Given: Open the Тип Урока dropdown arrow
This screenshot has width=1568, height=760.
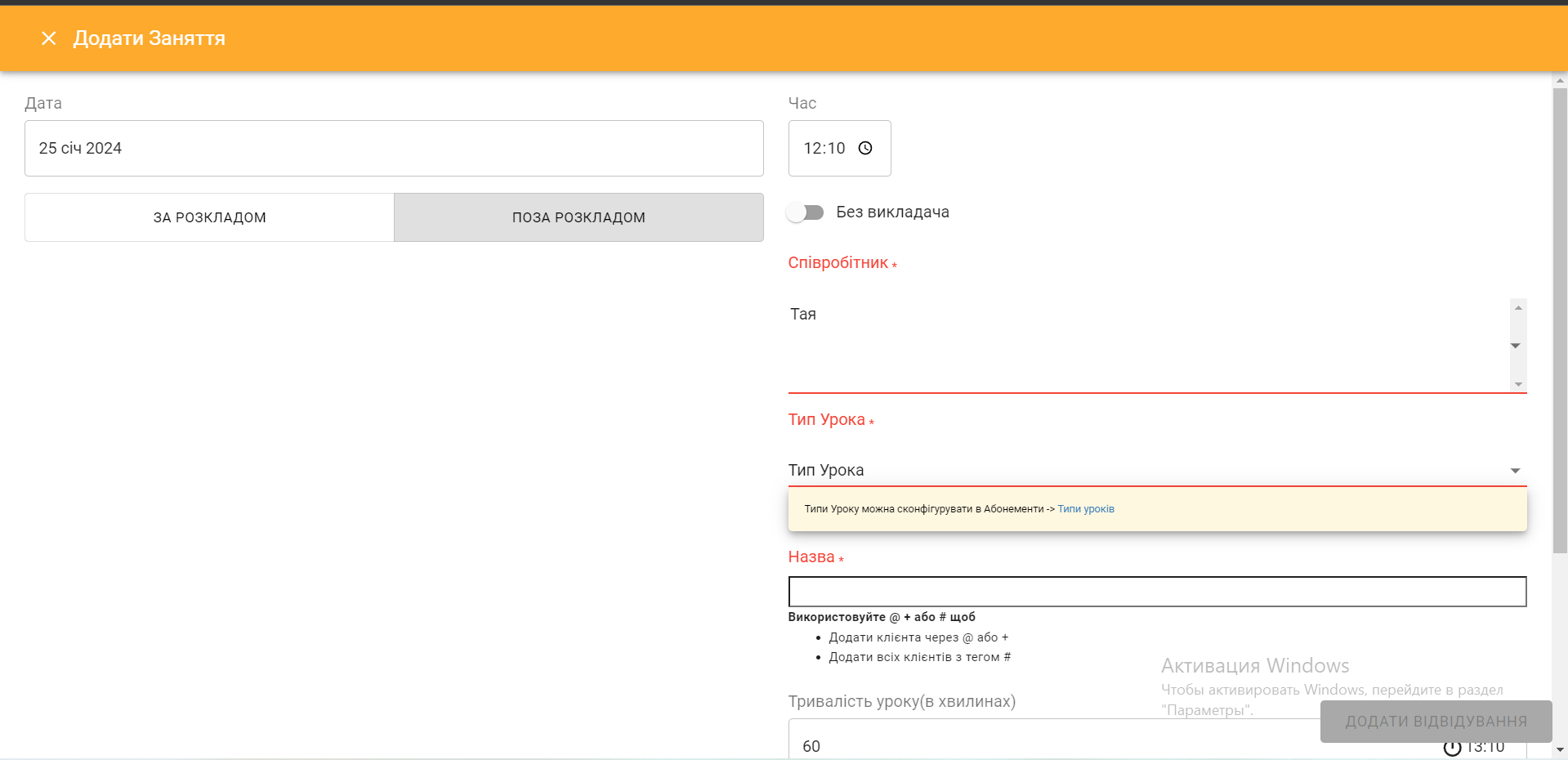Looking at the screenshot, I should pyautogui.click(x=1515, y=471).
